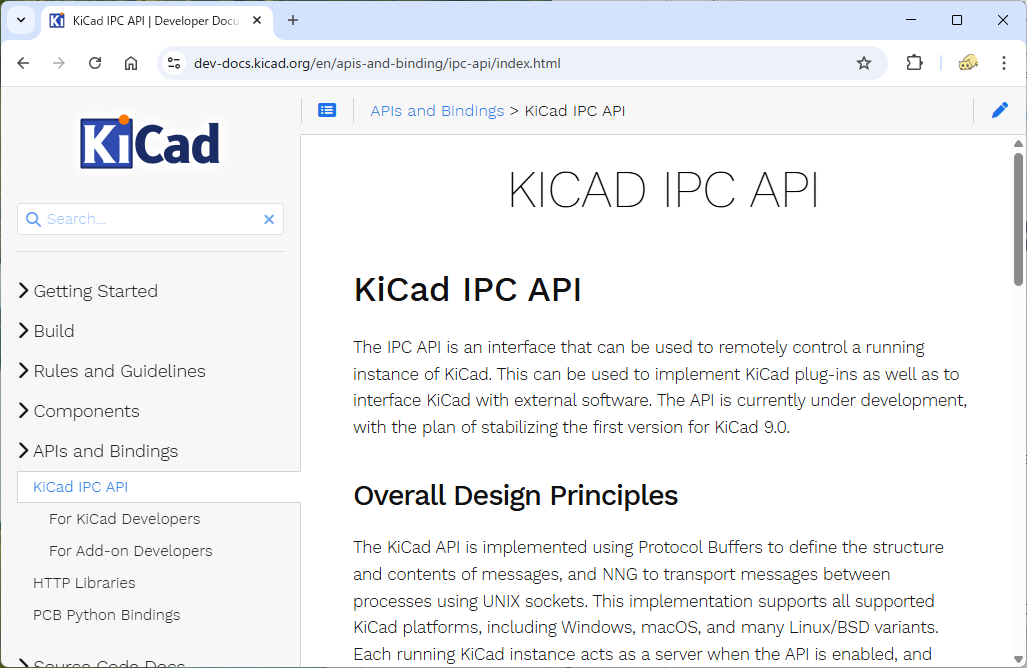Open the tab search dropdown arrow
Image resolution: width=1027 pixels, height=668 pixels.
(x=21, y=20)
